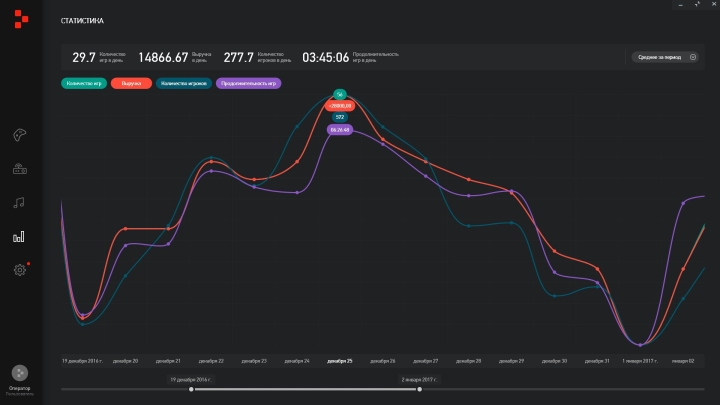
Task: Toggle the red Выручка series
Action: pos(131,84)
